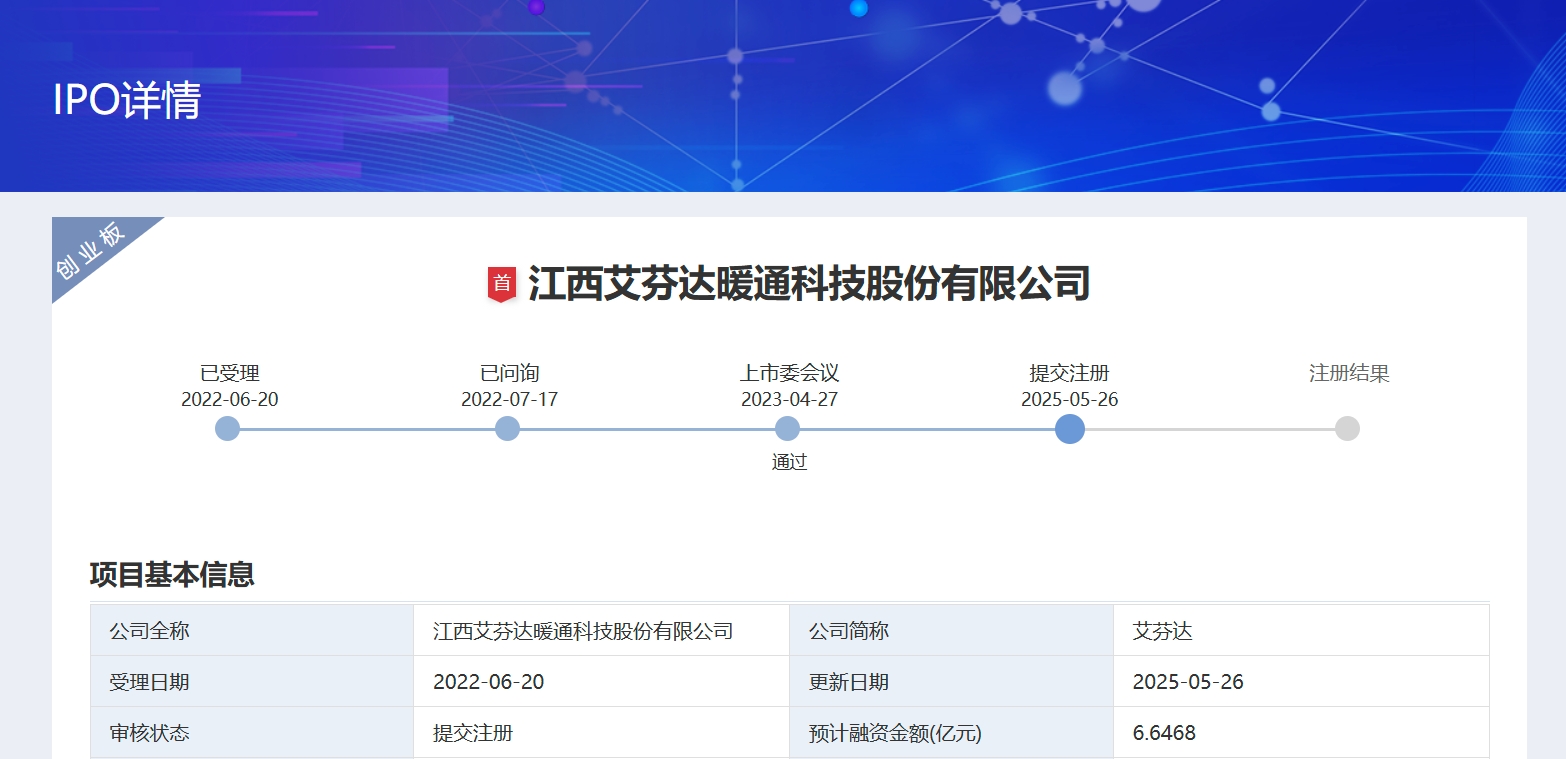The image size is (1566, 759).
Task: Click the 创业板 corner ribbon
Action: tap(92, 250)
